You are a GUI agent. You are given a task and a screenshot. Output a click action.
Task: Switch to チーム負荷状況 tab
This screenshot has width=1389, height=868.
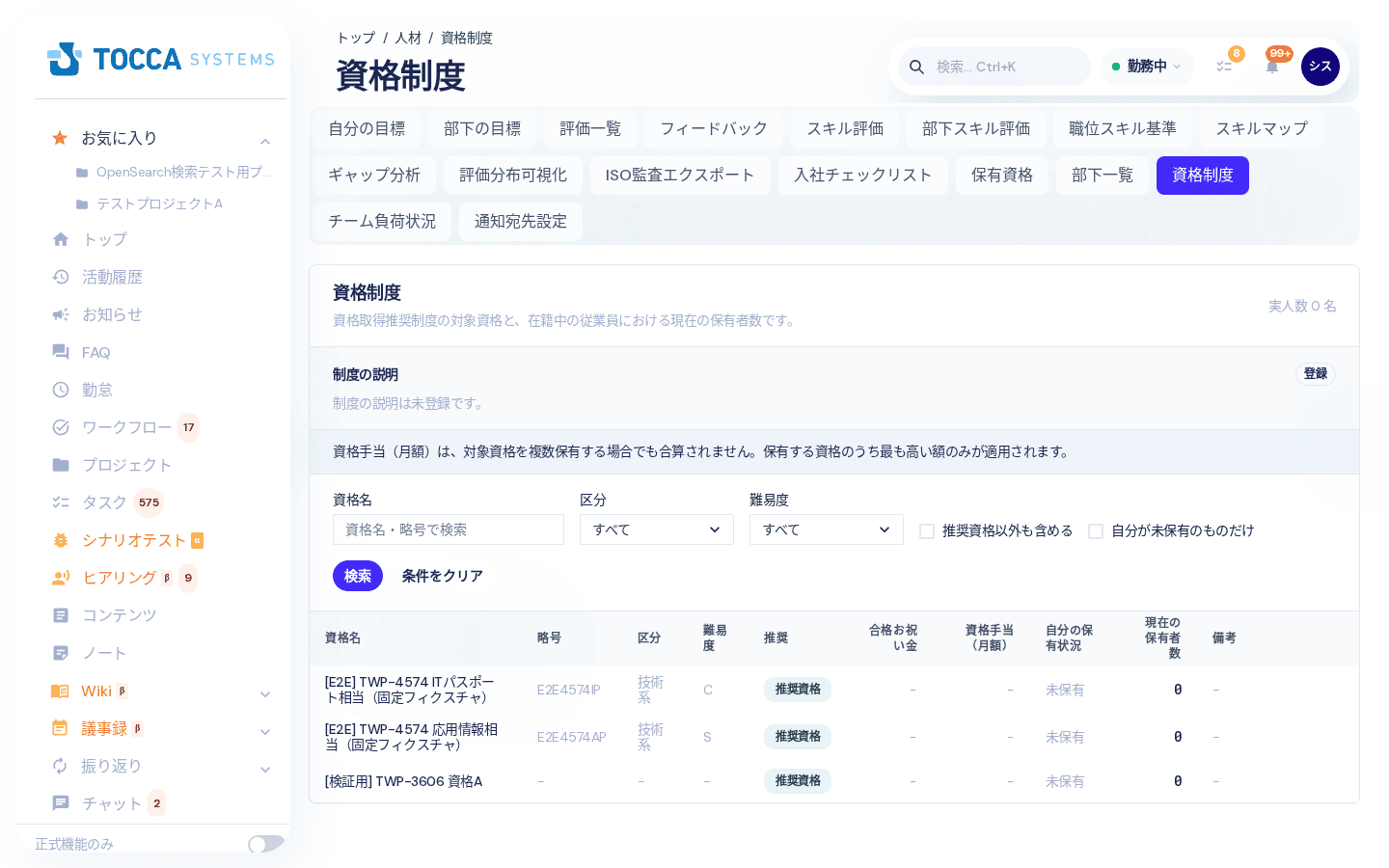point(382,222)
